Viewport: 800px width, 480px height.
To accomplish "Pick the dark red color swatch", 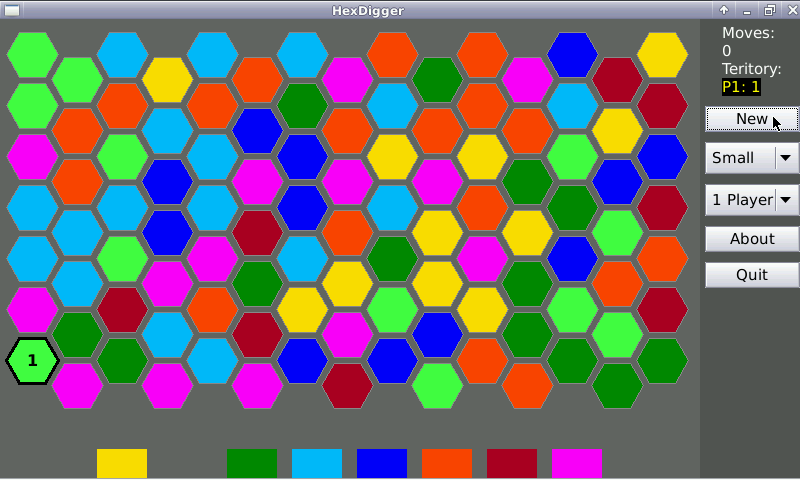I will [512, 464].
